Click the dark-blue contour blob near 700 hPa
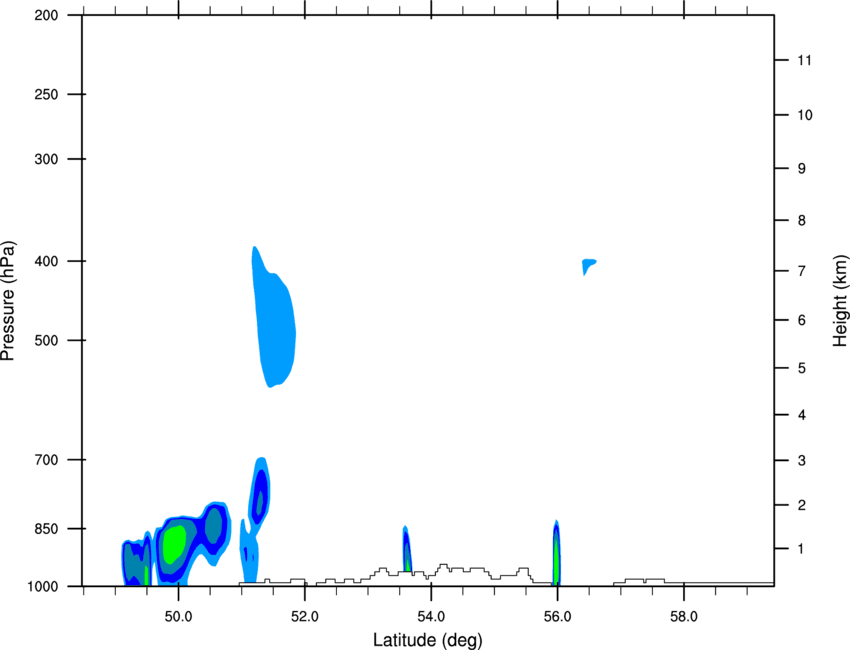This screenshot has height=650, width=850. click(x=260, y=496)
